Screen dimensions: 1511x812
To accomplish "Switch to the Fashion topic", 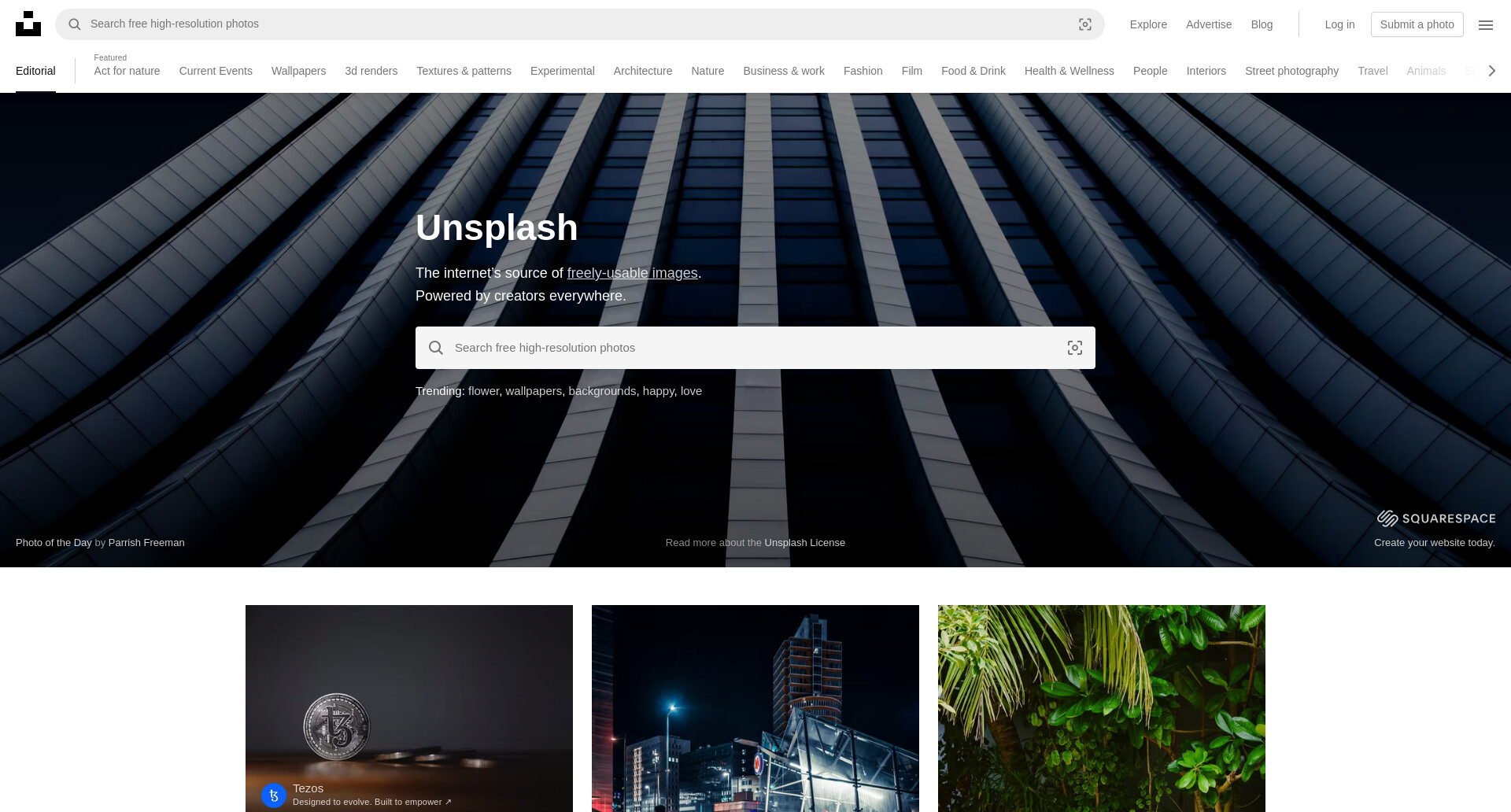I will click(863, 71).
